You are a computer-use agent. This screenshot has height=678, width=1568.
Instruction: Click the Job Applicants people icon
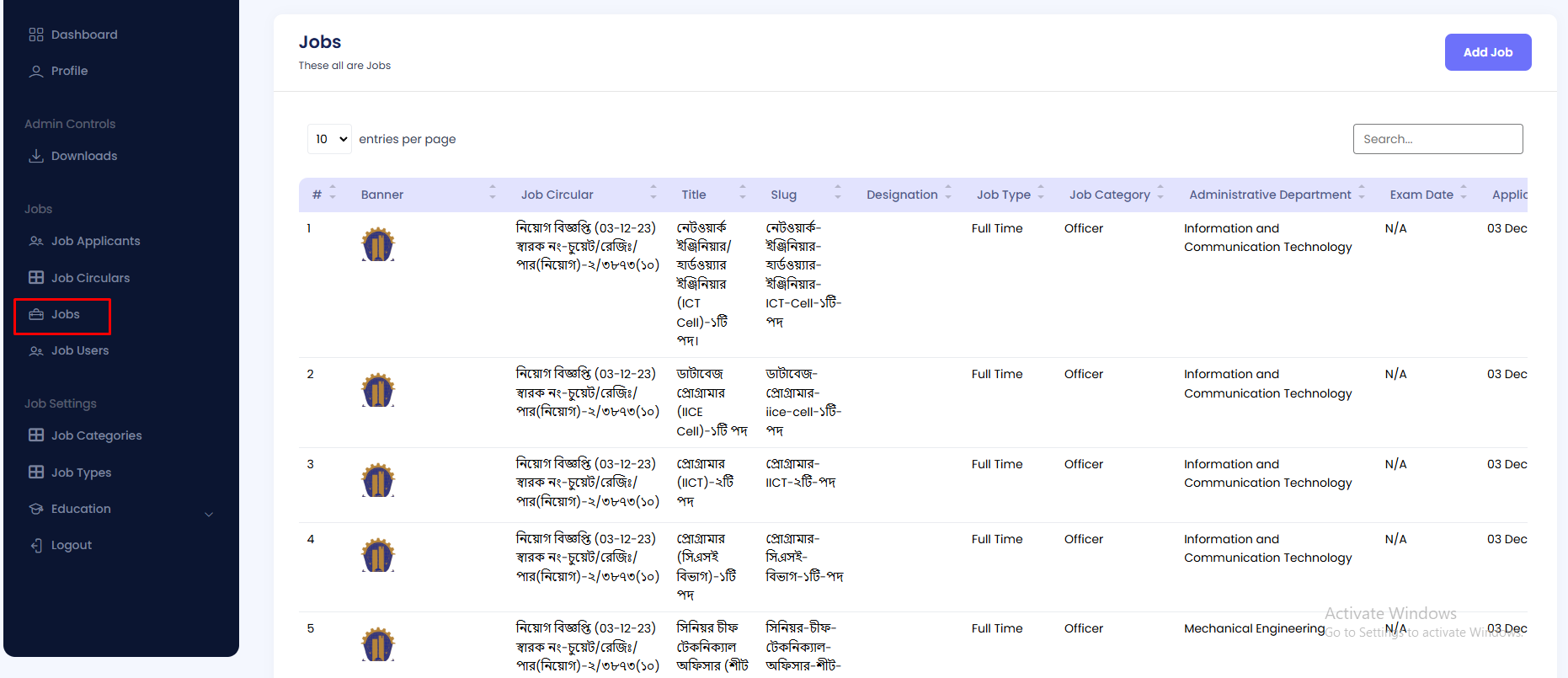pyautogui.click(x=36, y=242)
